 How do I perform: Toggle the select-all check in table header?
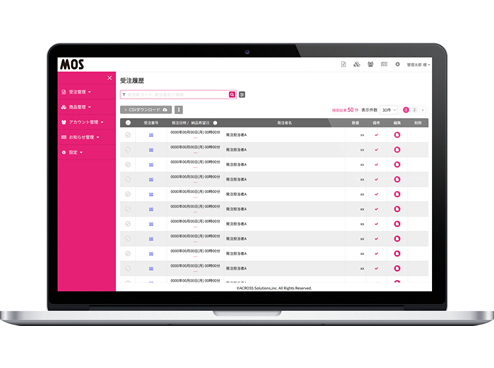[x=128, y=123]
